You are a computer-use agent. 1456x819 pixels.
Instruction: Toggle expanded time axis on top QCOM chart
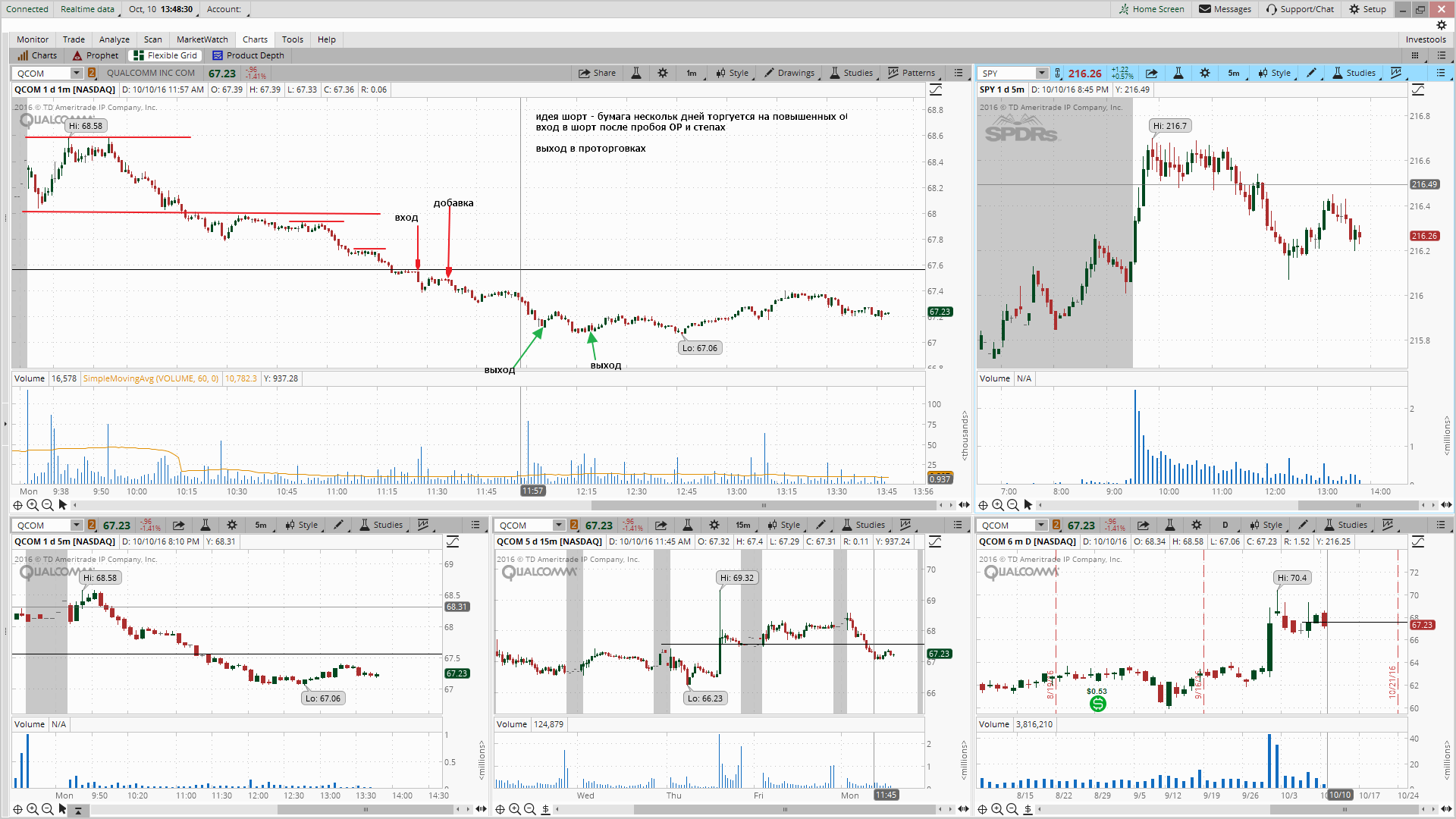964,505
